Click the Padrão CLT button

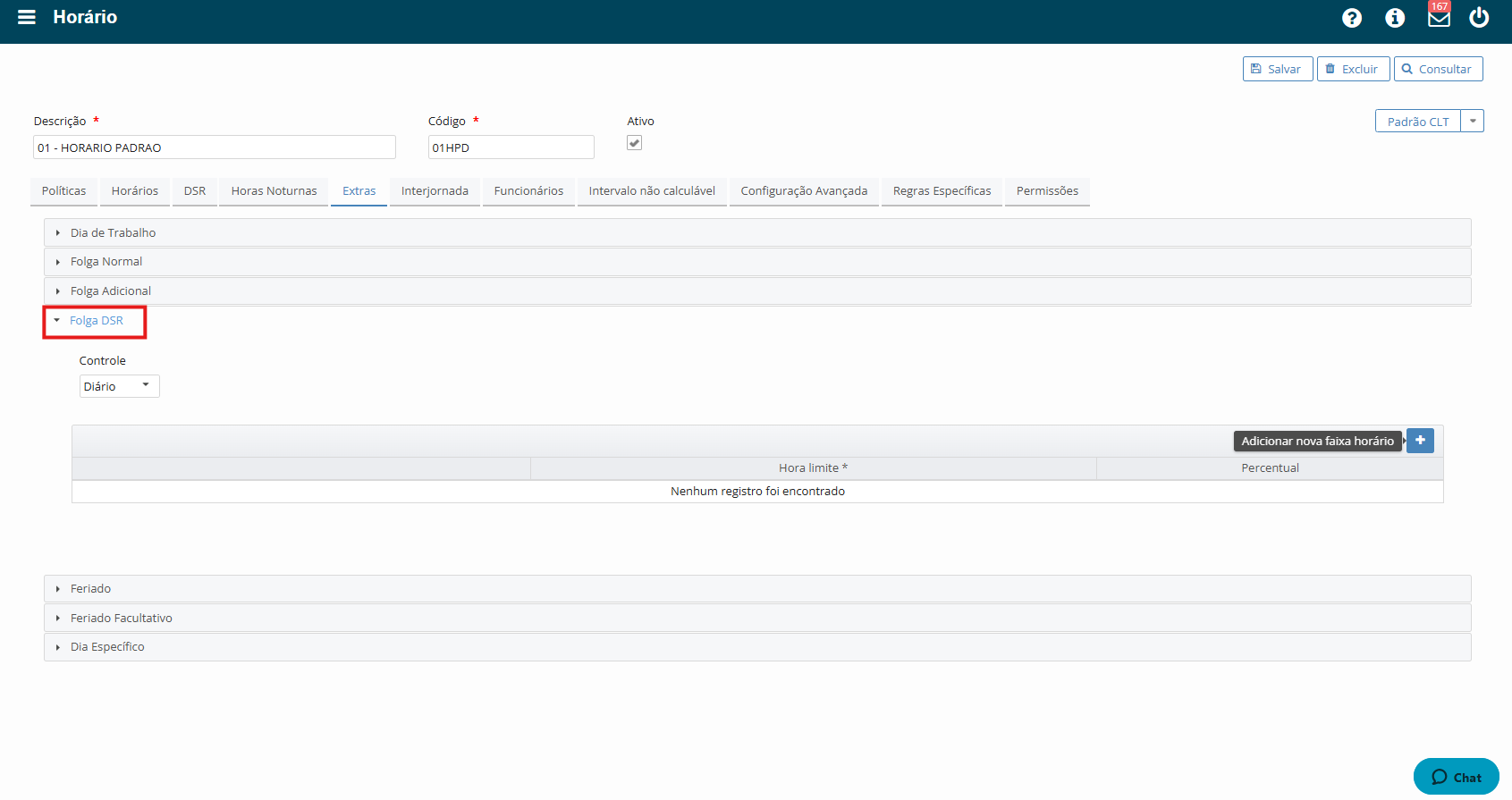[1418, 121]
